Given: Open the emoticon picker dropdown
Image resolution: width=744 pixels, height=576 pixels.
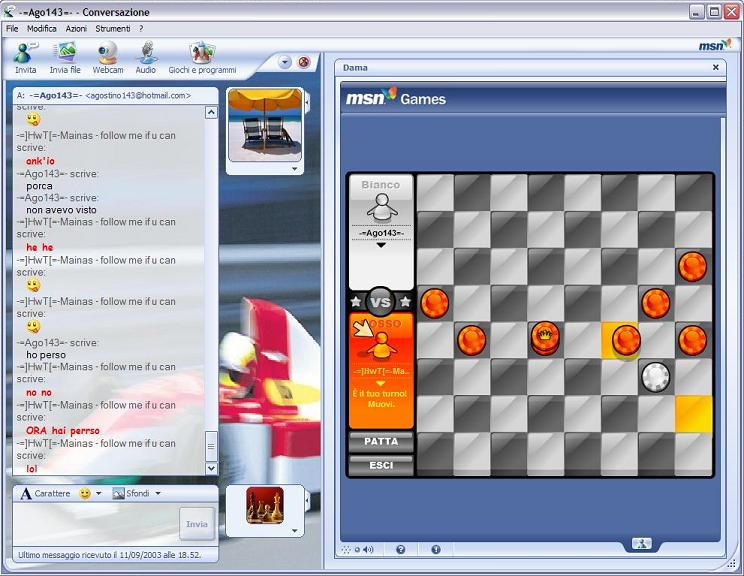Looking at the screenshot, I should 90,494.
